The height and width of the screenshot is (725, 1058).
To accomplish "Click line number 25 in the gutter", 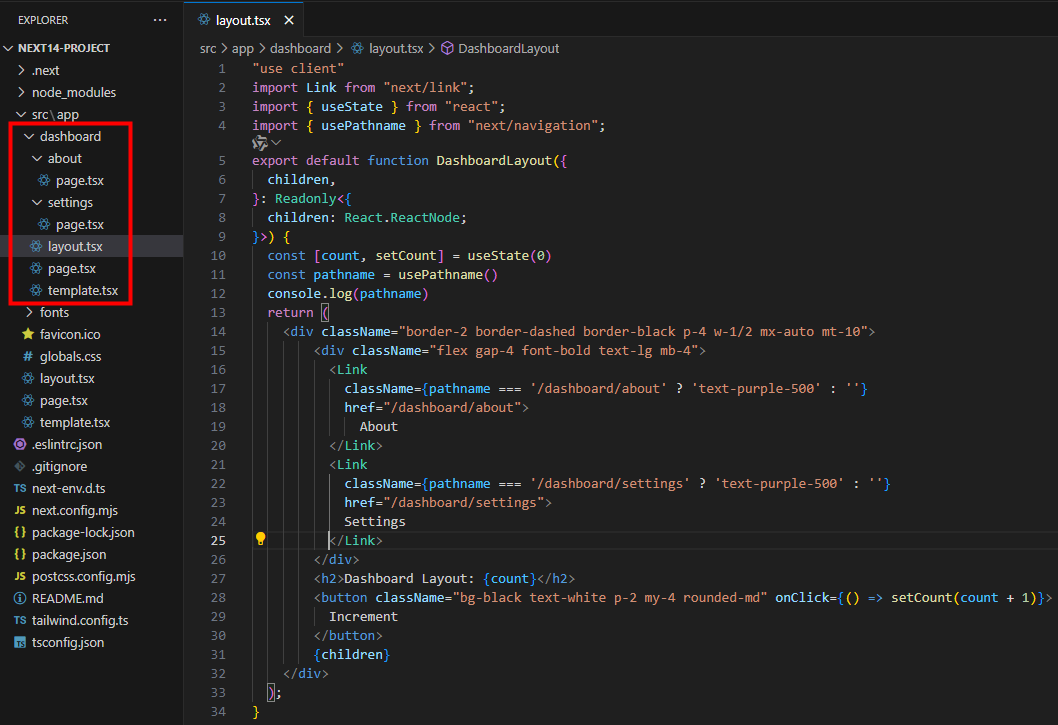I will pyautogui.click(x=218, y=540).
